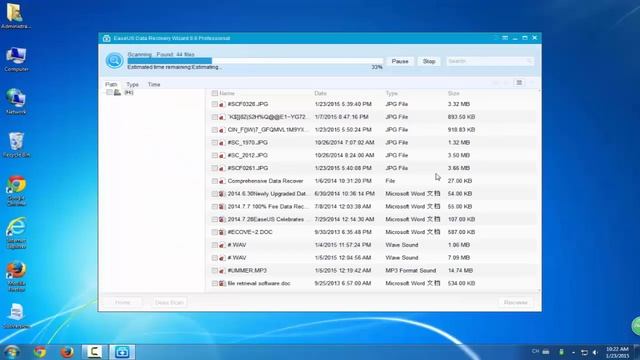The image size is (640, 360).
Task: Switch file list using the view mode icon
Action: click(519, 83)
